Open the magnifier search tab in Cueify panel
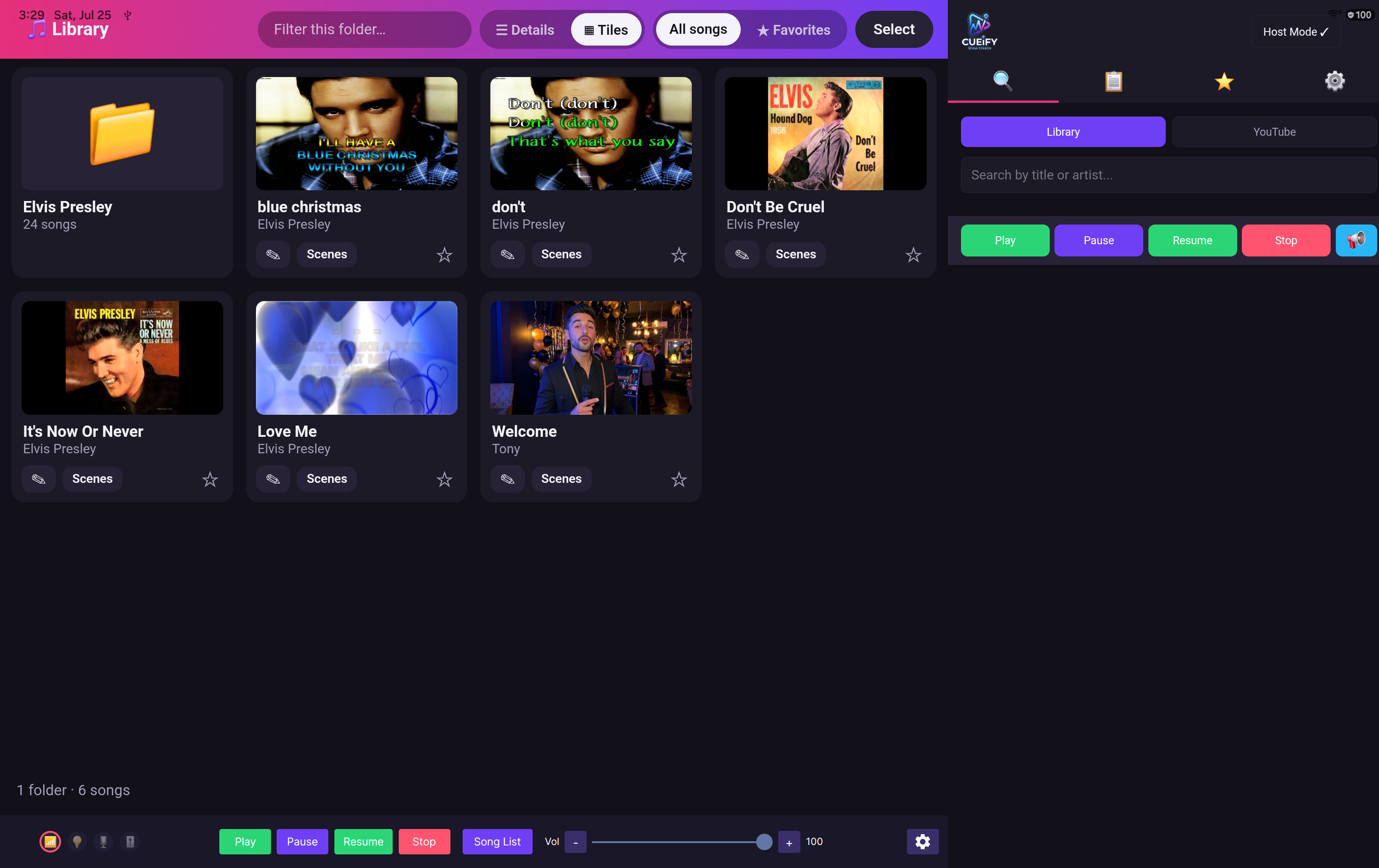The width and height of the screenshot is (1379, 868). 1003,81
